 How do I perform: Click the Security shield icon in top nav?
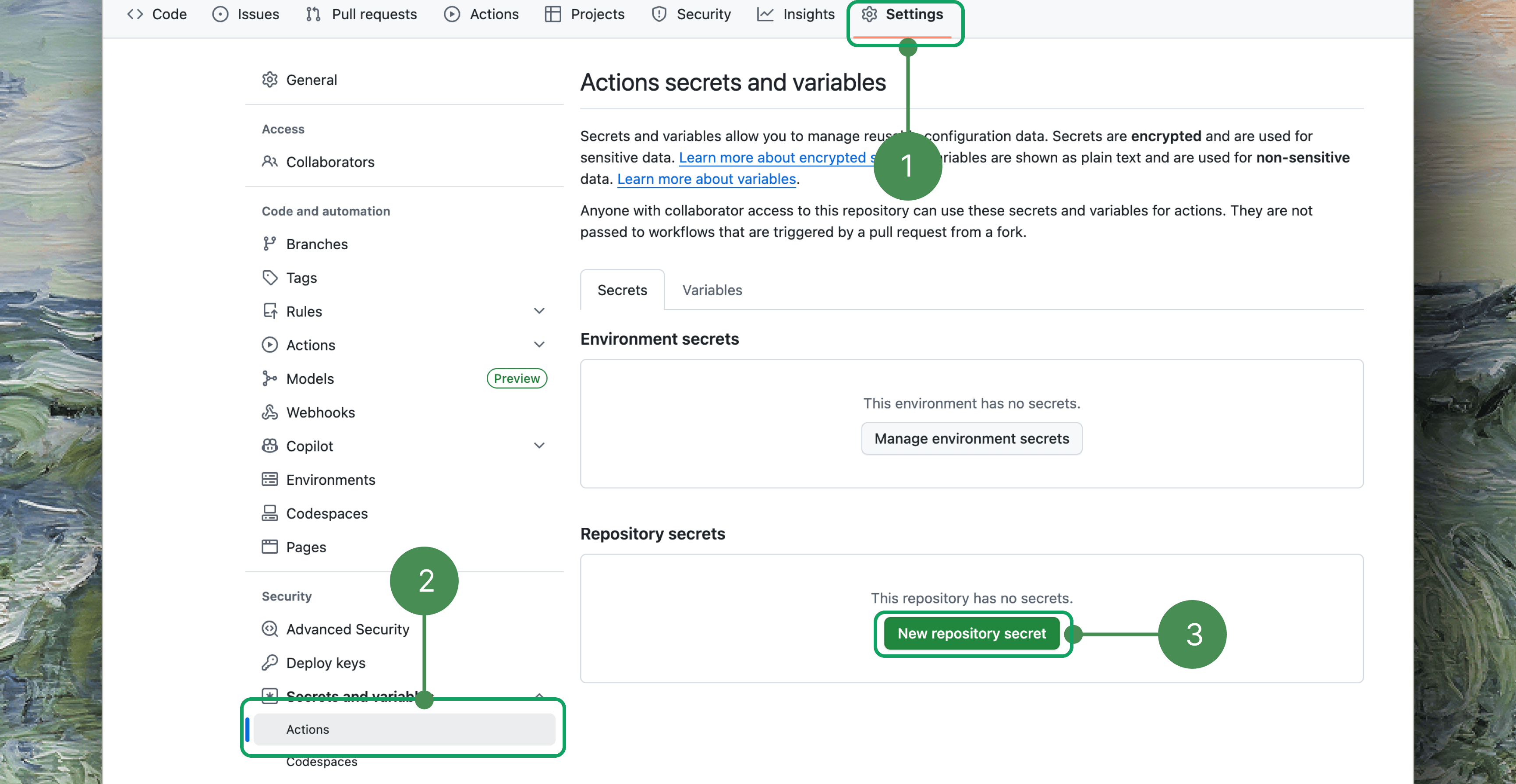coord(659,14)
